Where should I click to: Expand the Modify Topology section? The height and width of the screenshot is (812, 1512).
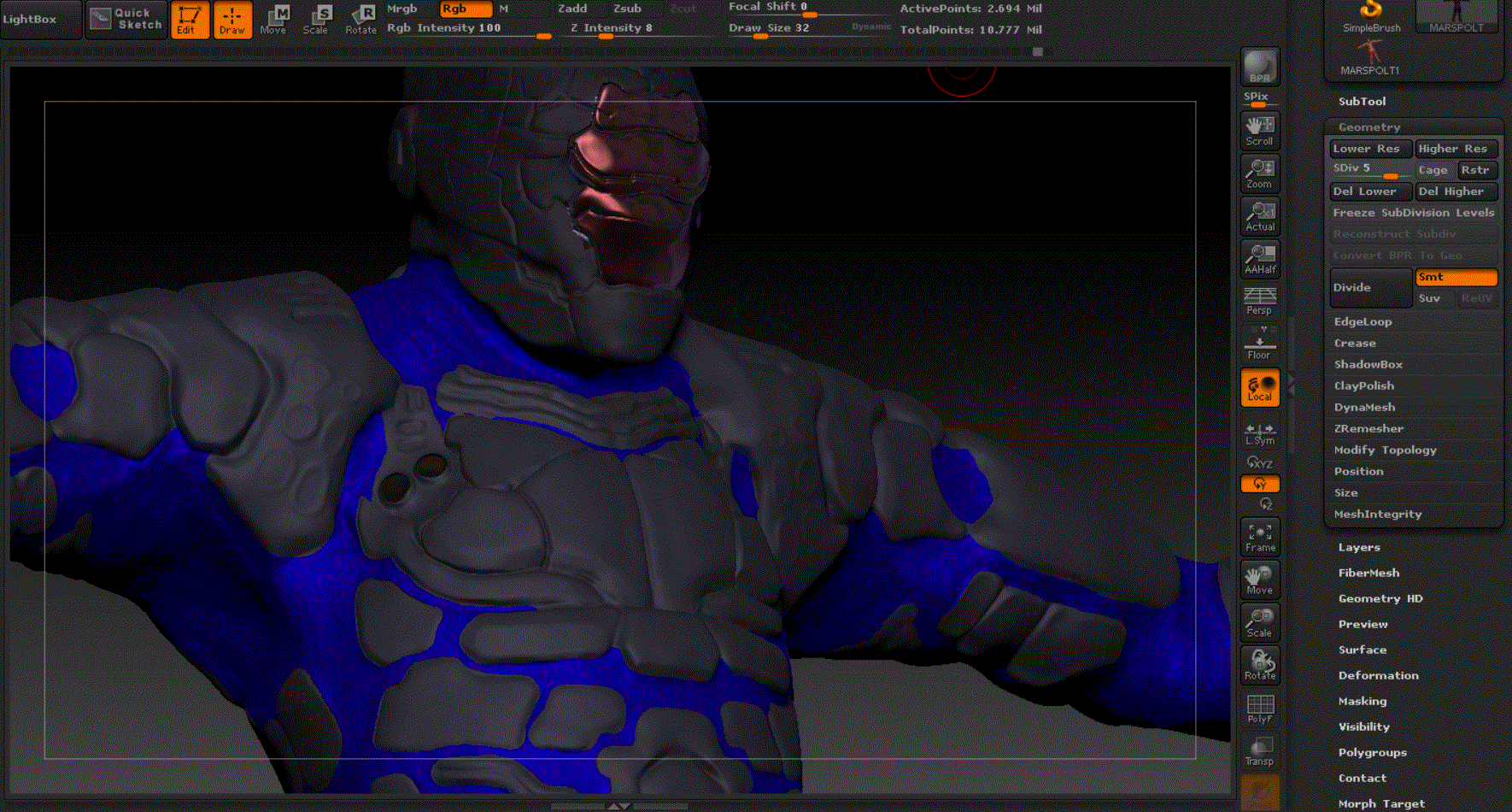pyautogui.click(x=1385, y=450)
